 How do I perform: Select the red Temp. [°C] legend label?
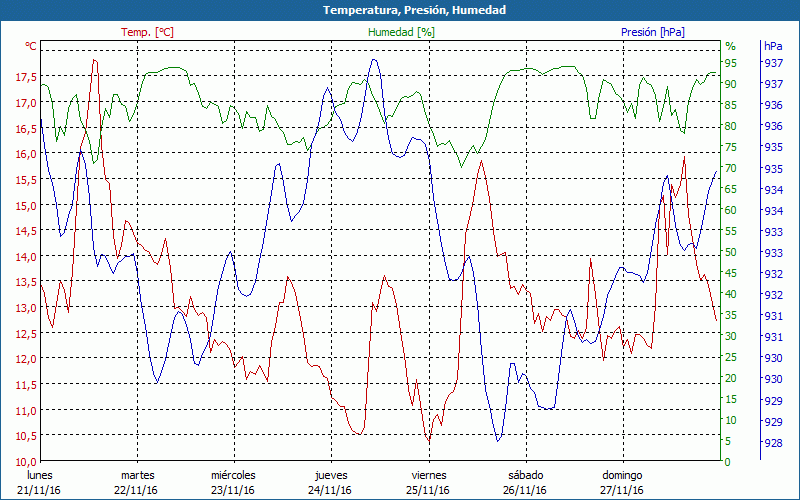pos(147,32)
